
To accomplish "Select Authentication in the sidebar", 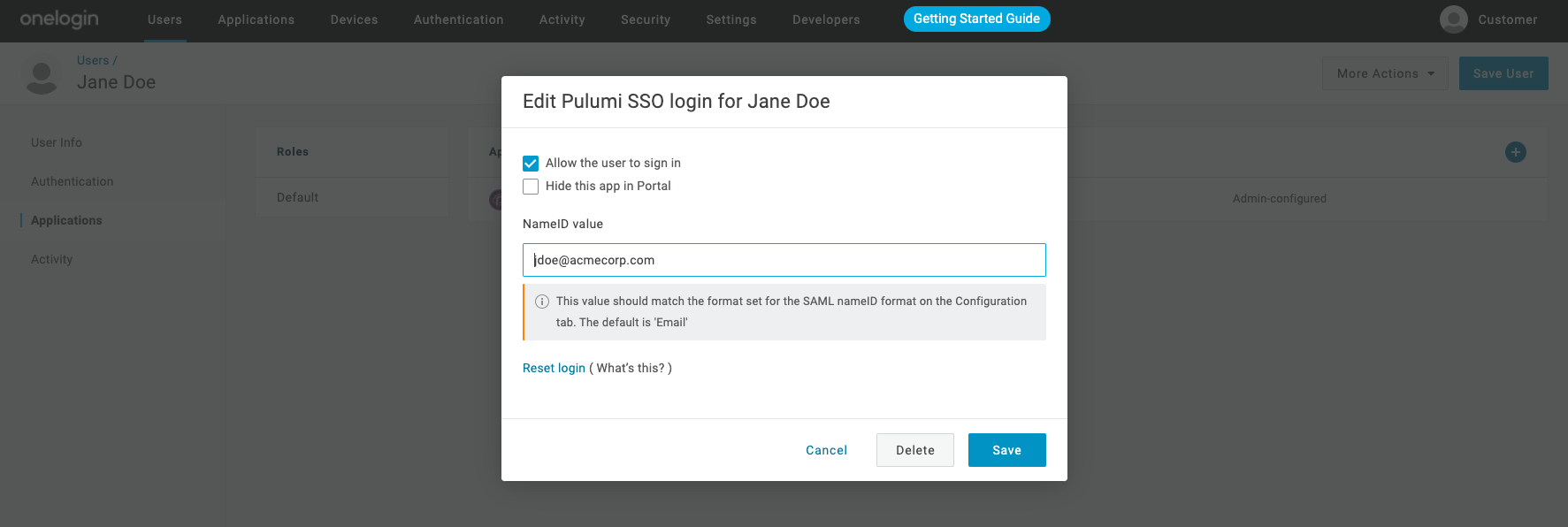I will [x=73, y=181].
